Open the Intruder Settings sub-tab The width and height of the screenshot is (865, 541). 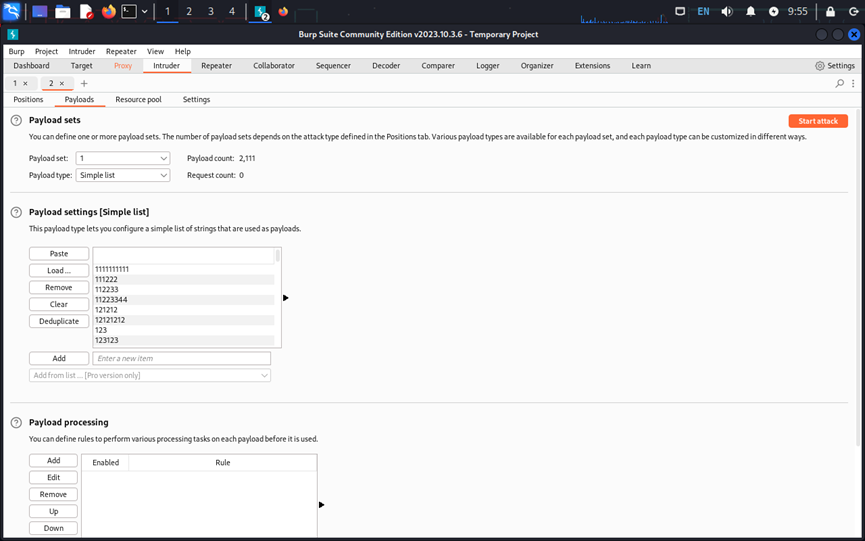(196, 99)
